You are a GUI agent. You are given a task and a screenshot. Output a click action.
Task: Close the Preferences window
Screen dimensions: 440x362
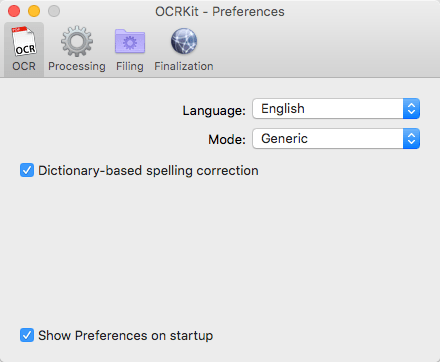click(14, 11)
